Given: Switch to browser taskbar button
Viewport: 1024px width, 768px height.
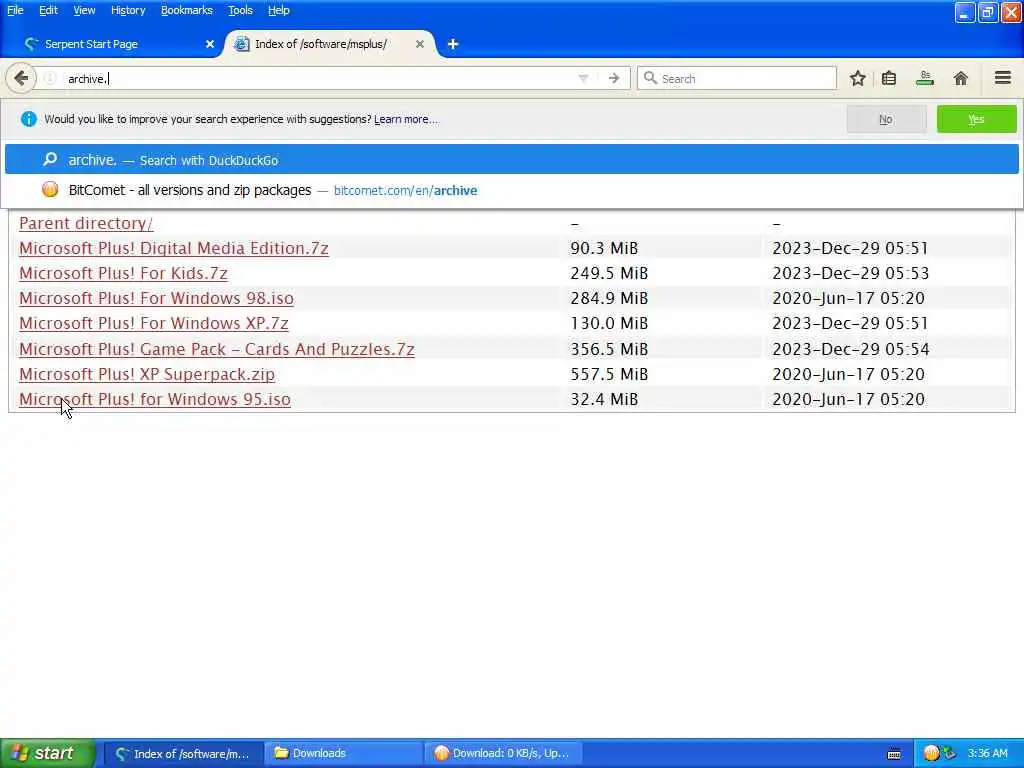Looking at the screenshot, I should click(x=184, y=754).
